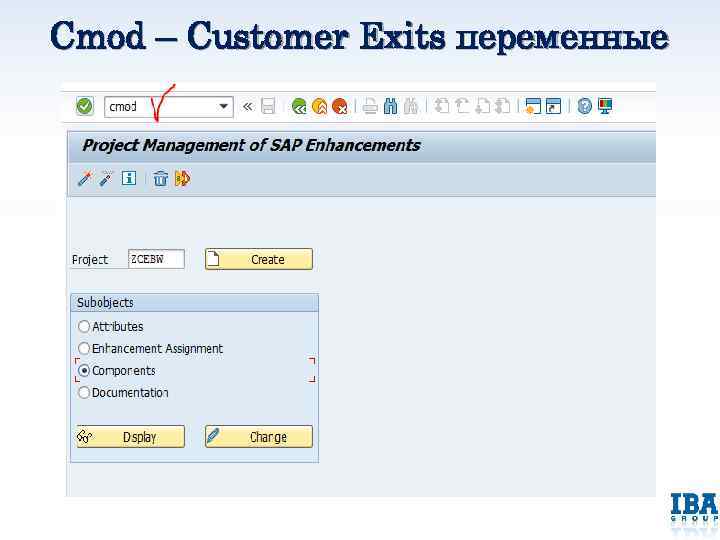Click the Last Page icon
Viewport: 720px width, 540px height.
503,107
